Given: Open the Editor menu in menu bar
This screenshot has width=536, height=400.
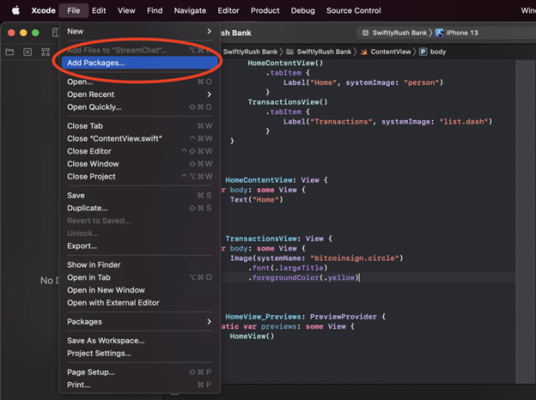Looking at the screenshot, I should click(228, 11).
